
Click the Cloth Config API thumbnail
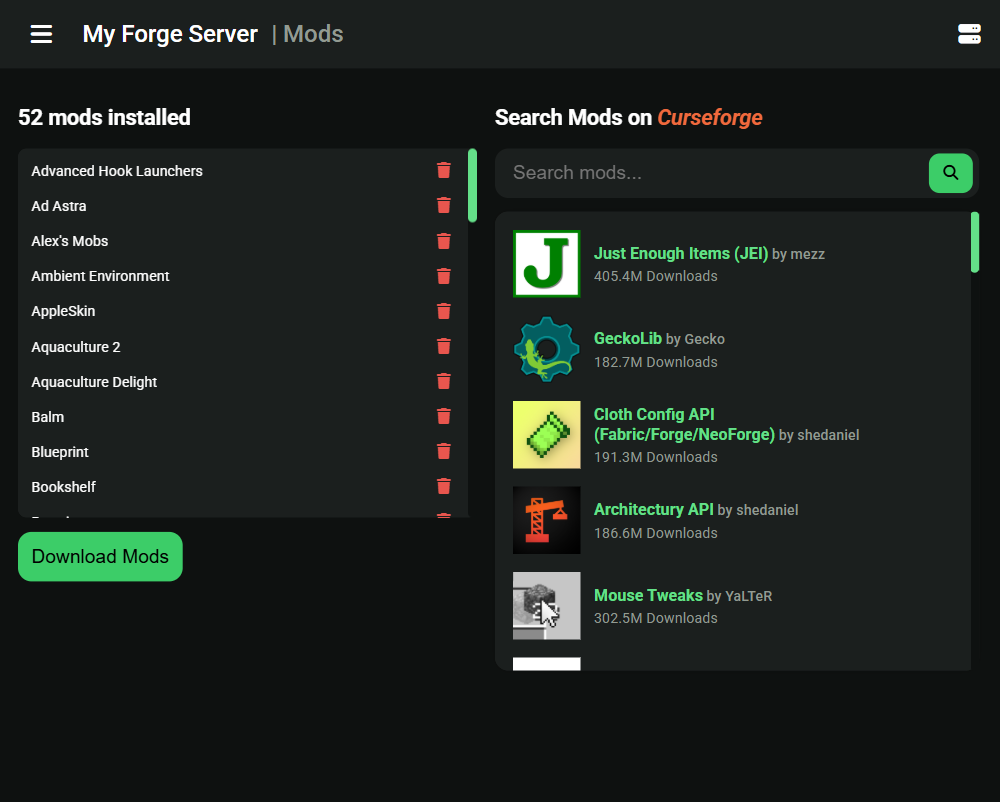coord(547,435)
